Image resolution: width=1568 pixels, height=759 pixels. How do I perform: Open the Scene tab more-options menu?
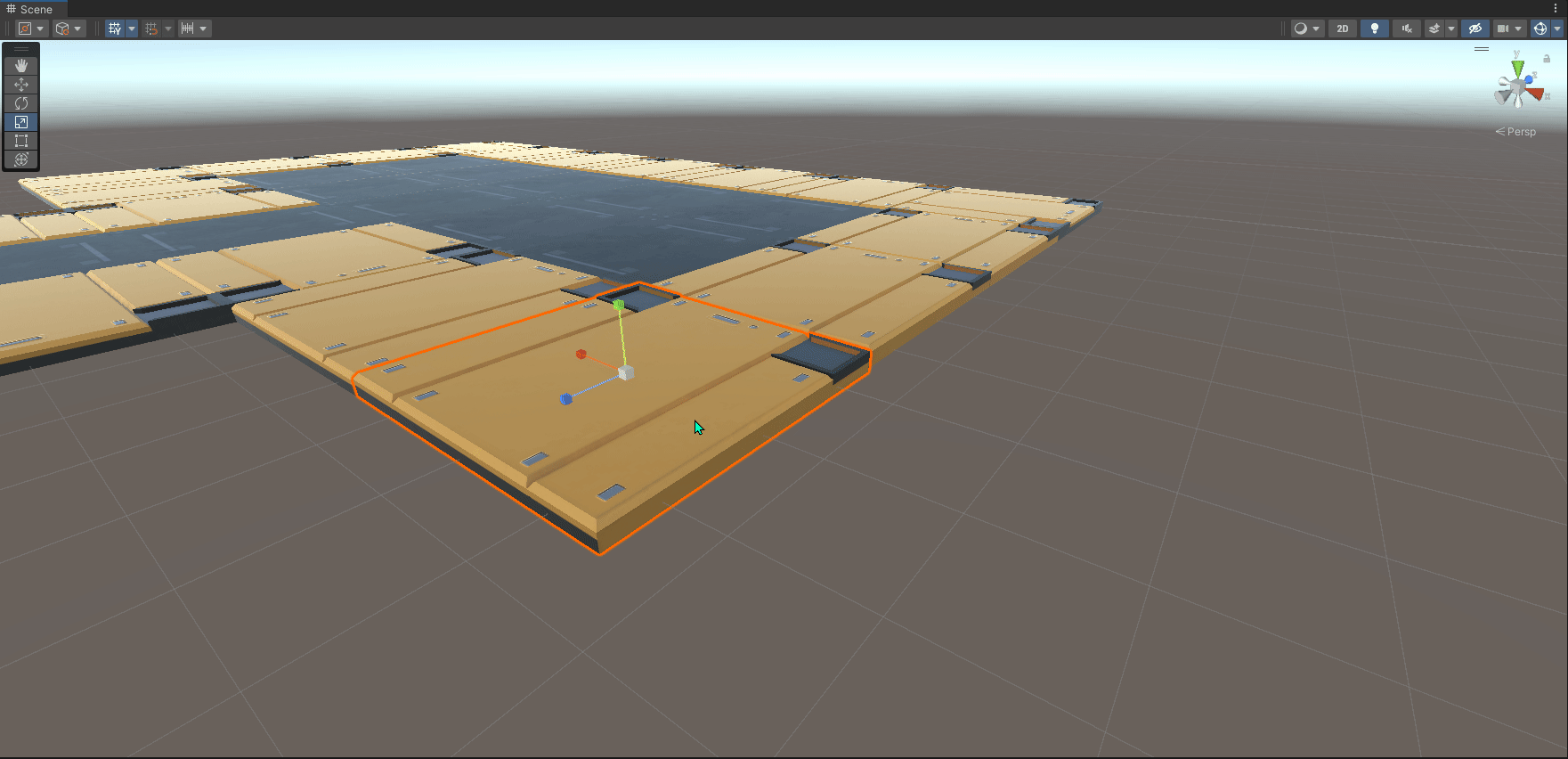point(1556,8)
